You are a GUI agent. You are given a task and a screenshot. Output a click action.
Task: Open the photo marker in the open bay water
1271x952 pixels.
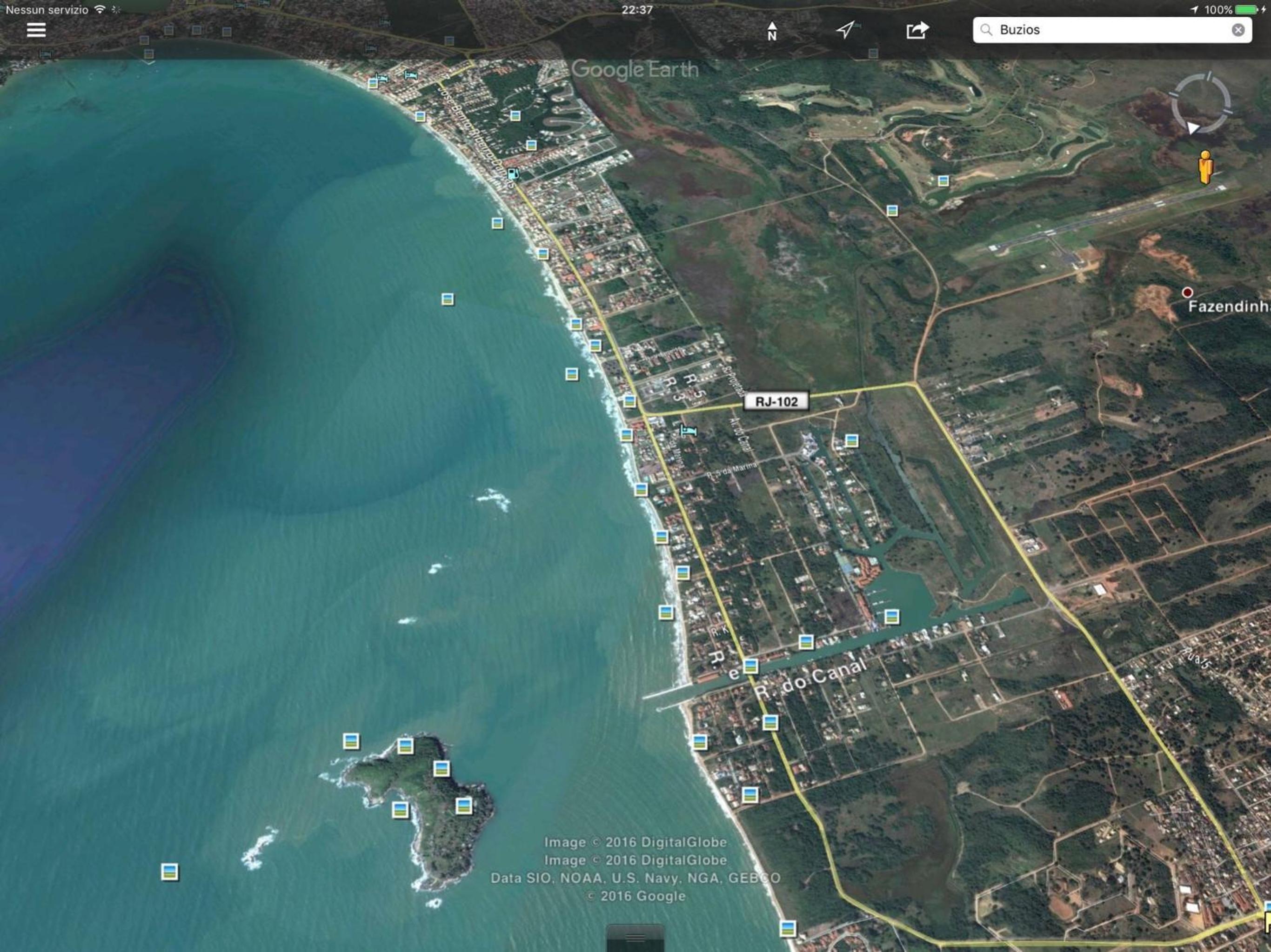click(x=448, y=300)
